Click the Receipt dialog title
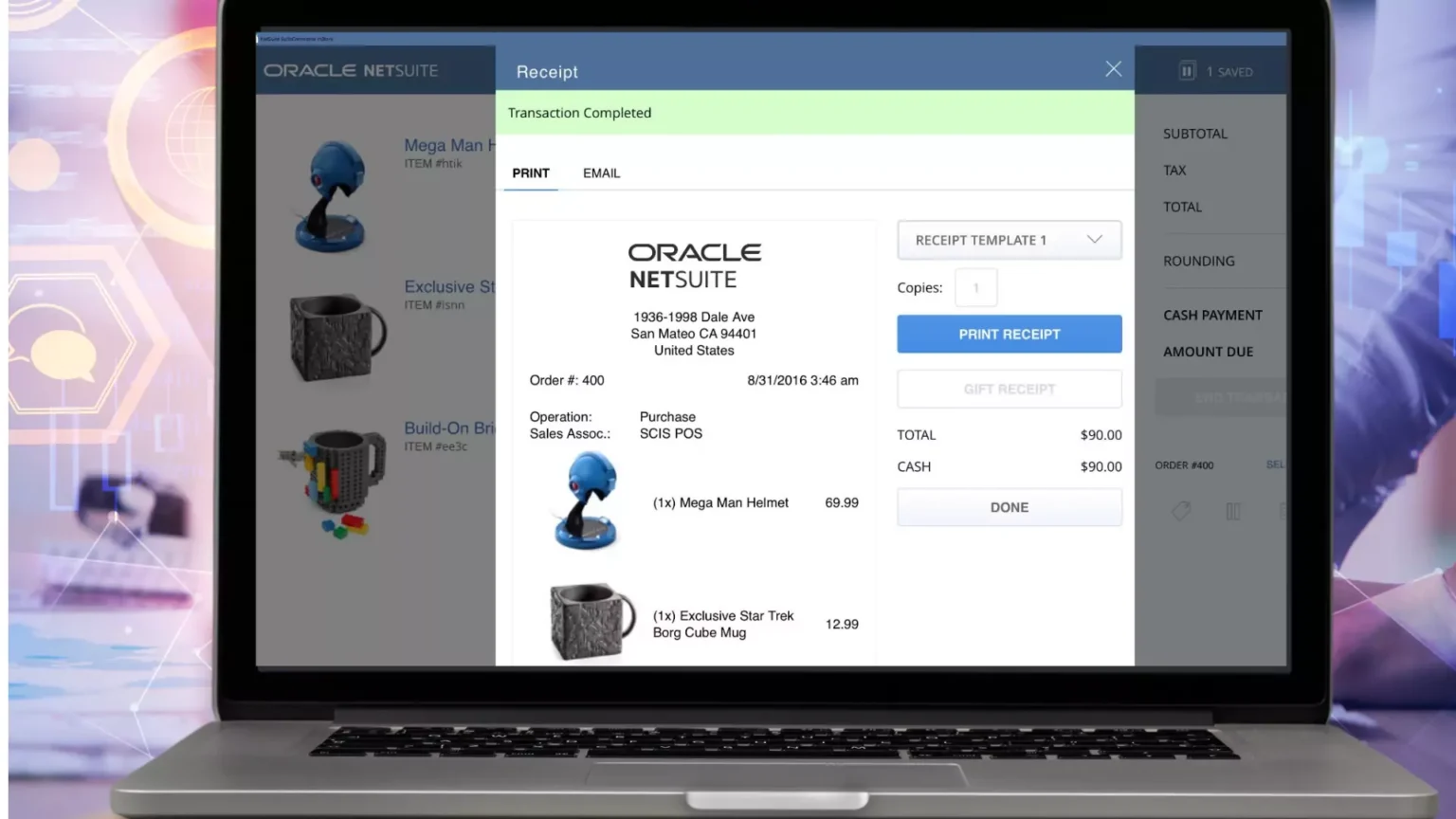Image resolution: width=1456 pixels, height=819 pixels. click(x=547, y=72)
